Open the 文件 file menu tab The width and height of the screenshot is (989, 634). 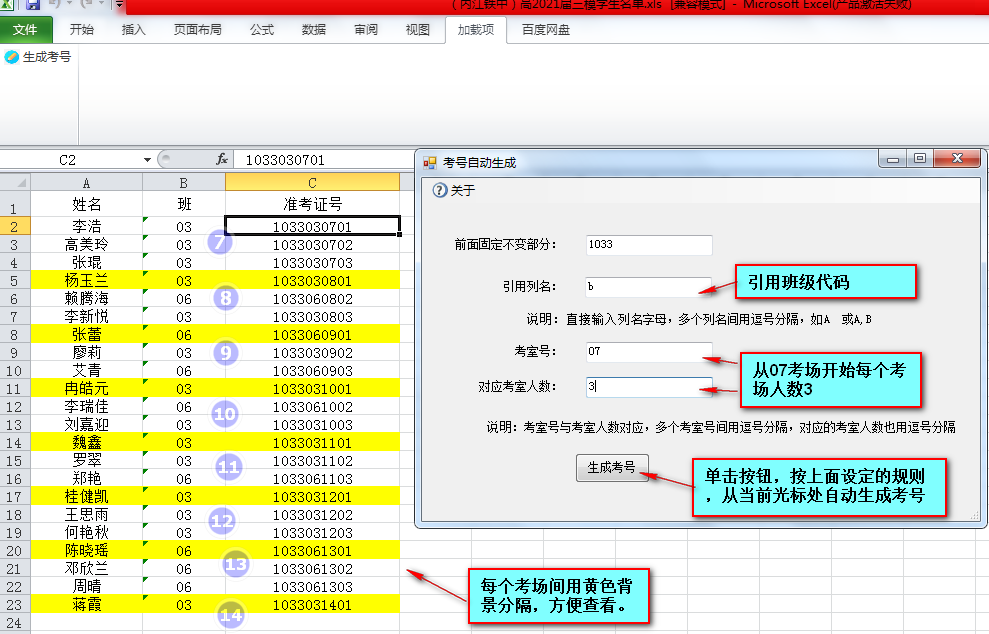coord(25,30)
